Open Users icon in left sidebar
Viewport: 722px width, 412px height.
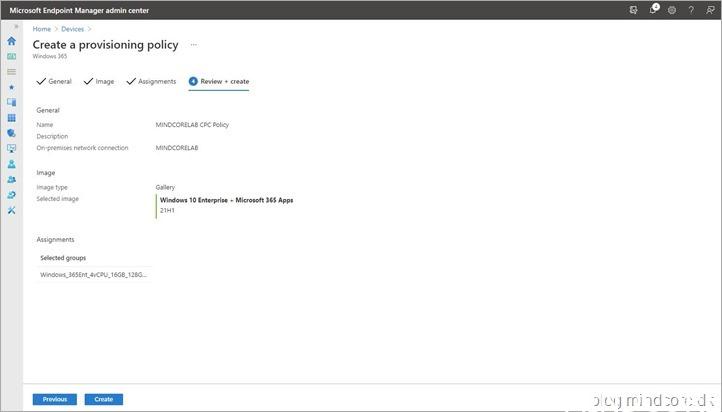pos(11,164)
